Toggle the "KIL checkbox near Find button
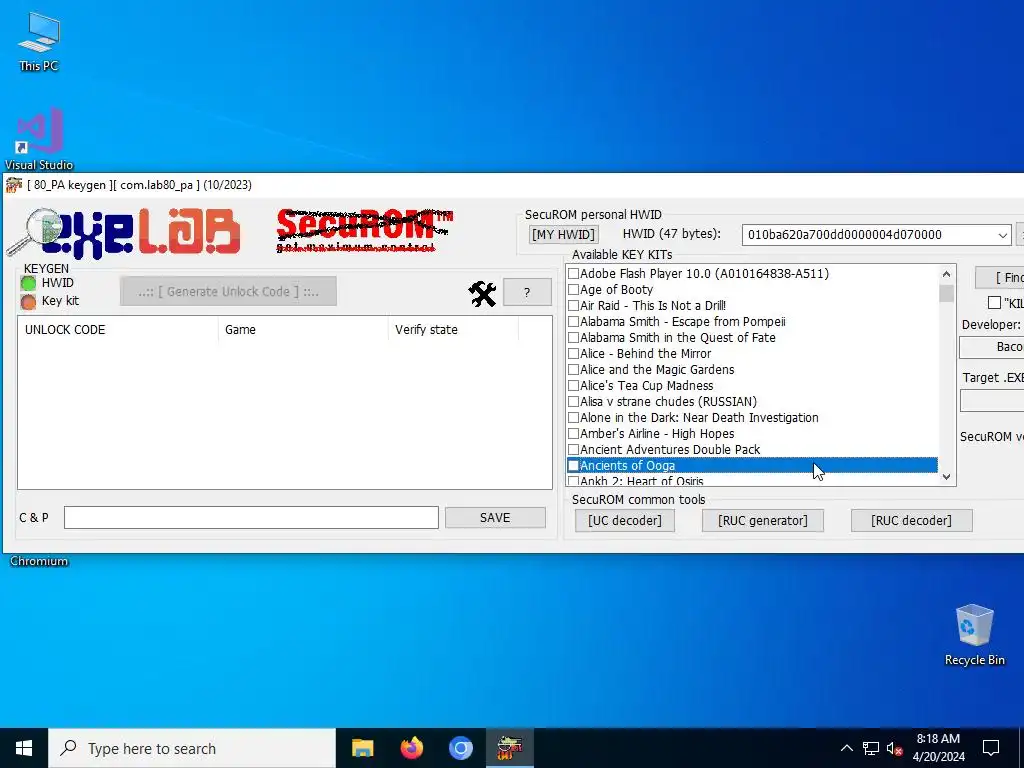This screenshot has width=1024, height=768. pos(994,302)
